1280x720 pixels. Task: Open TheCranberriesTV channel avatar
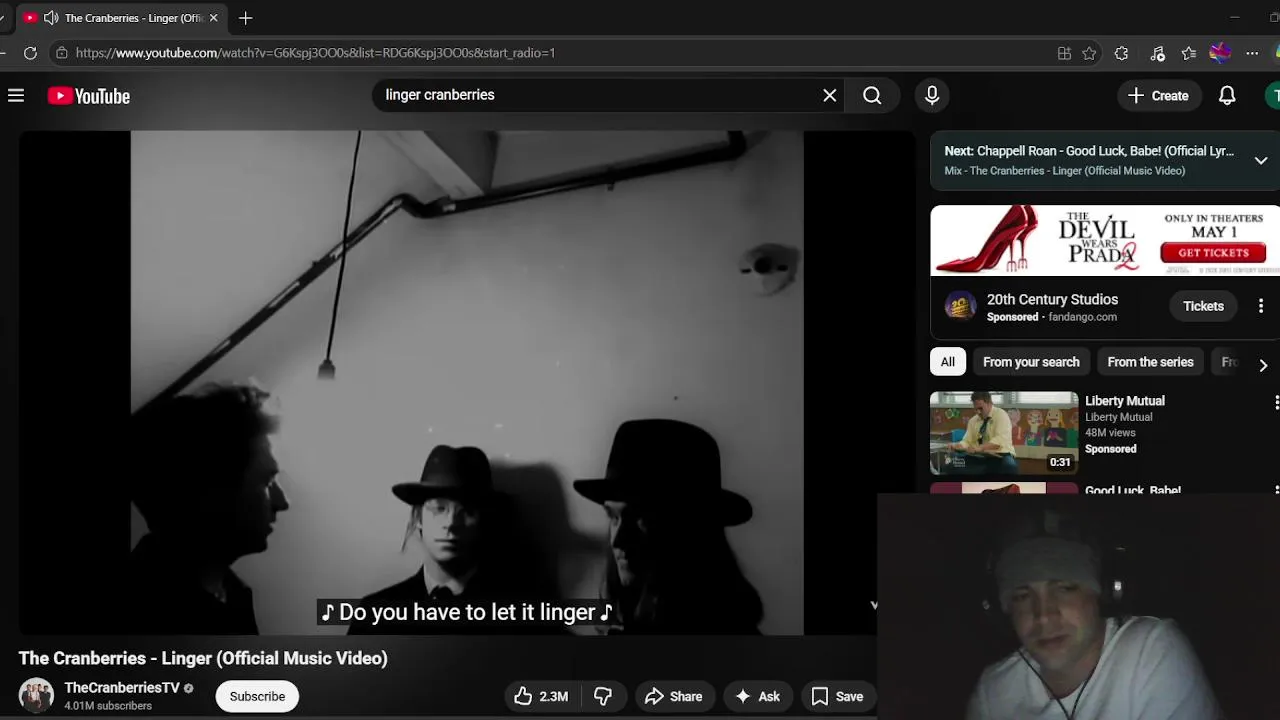(x=36, y=696)
